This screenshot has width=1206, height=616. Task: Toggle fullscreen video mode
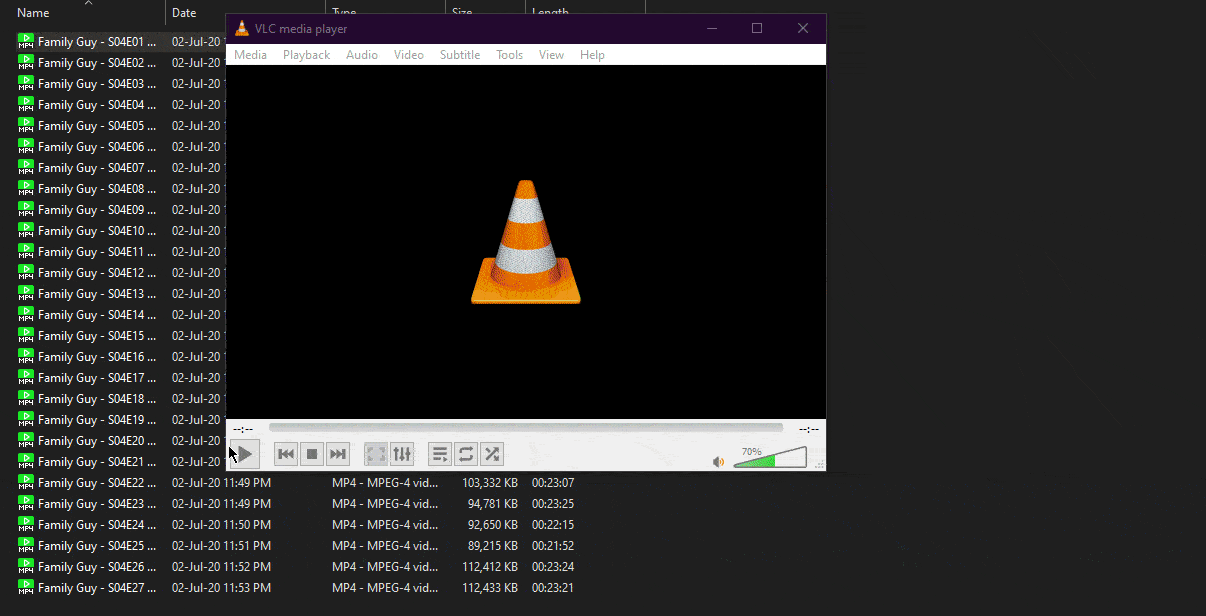pyautogui.click(x=376, y=455)
